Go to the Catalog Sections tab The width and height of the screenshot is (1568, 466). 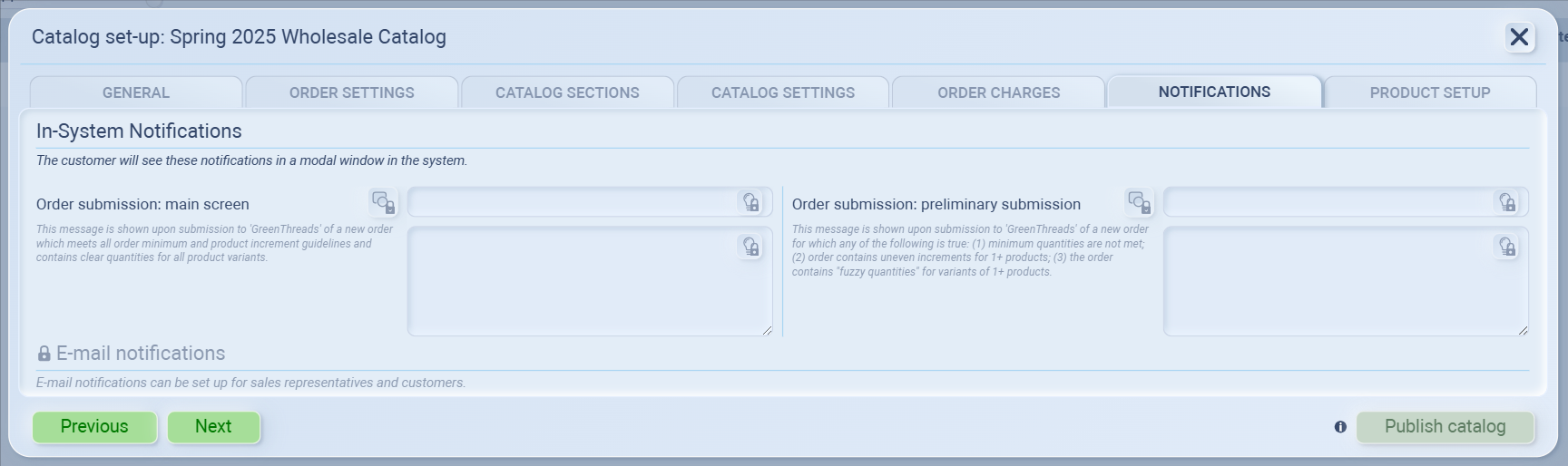[x=567, y=92]
